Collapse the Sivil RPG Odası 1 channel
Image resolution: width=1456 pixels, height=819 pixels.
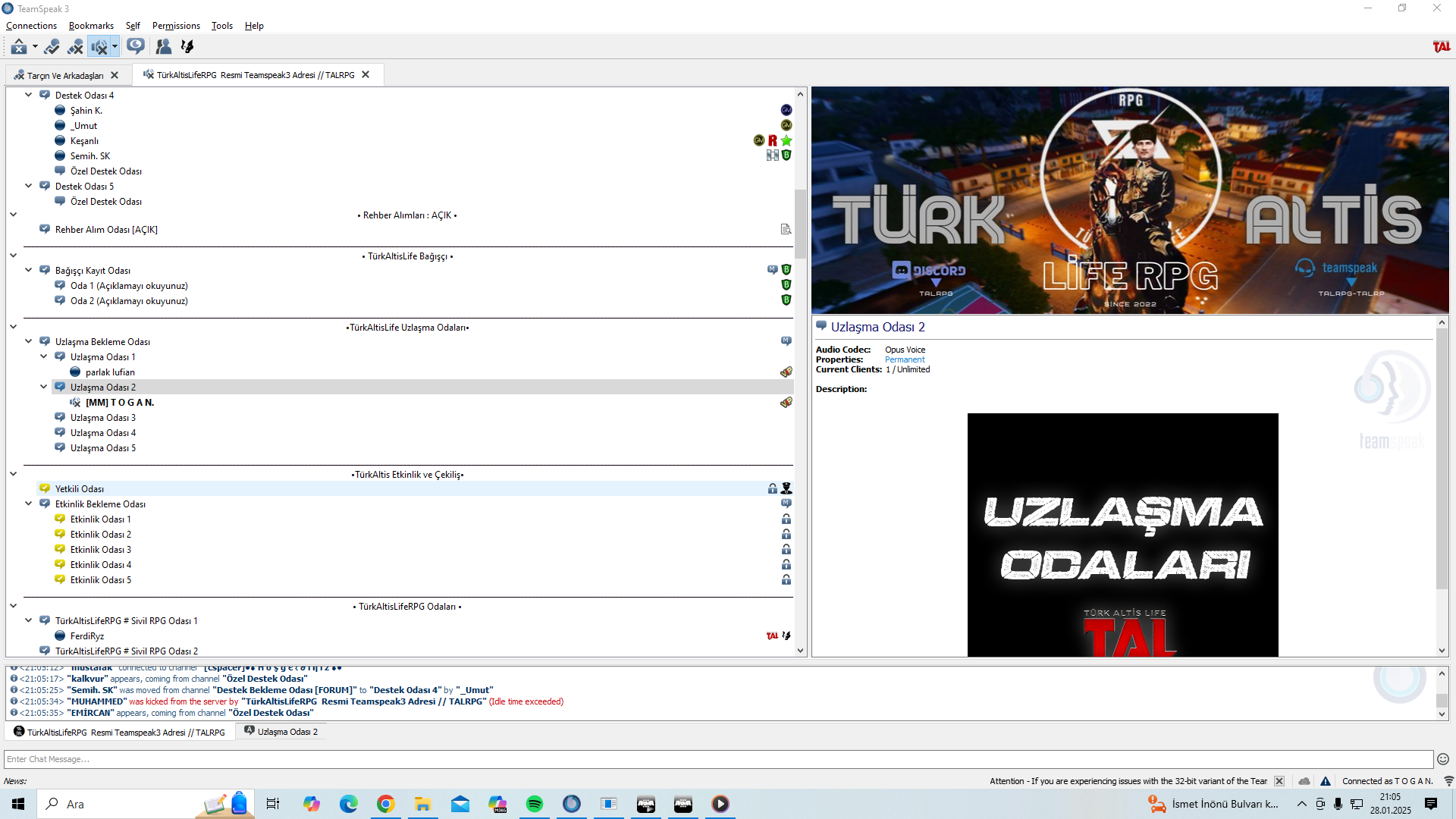29,620
